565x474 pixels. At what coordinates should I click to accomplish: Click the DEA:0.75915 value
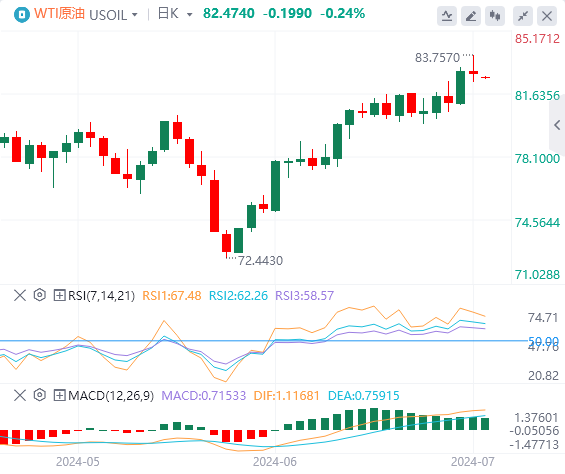[364, 395]
